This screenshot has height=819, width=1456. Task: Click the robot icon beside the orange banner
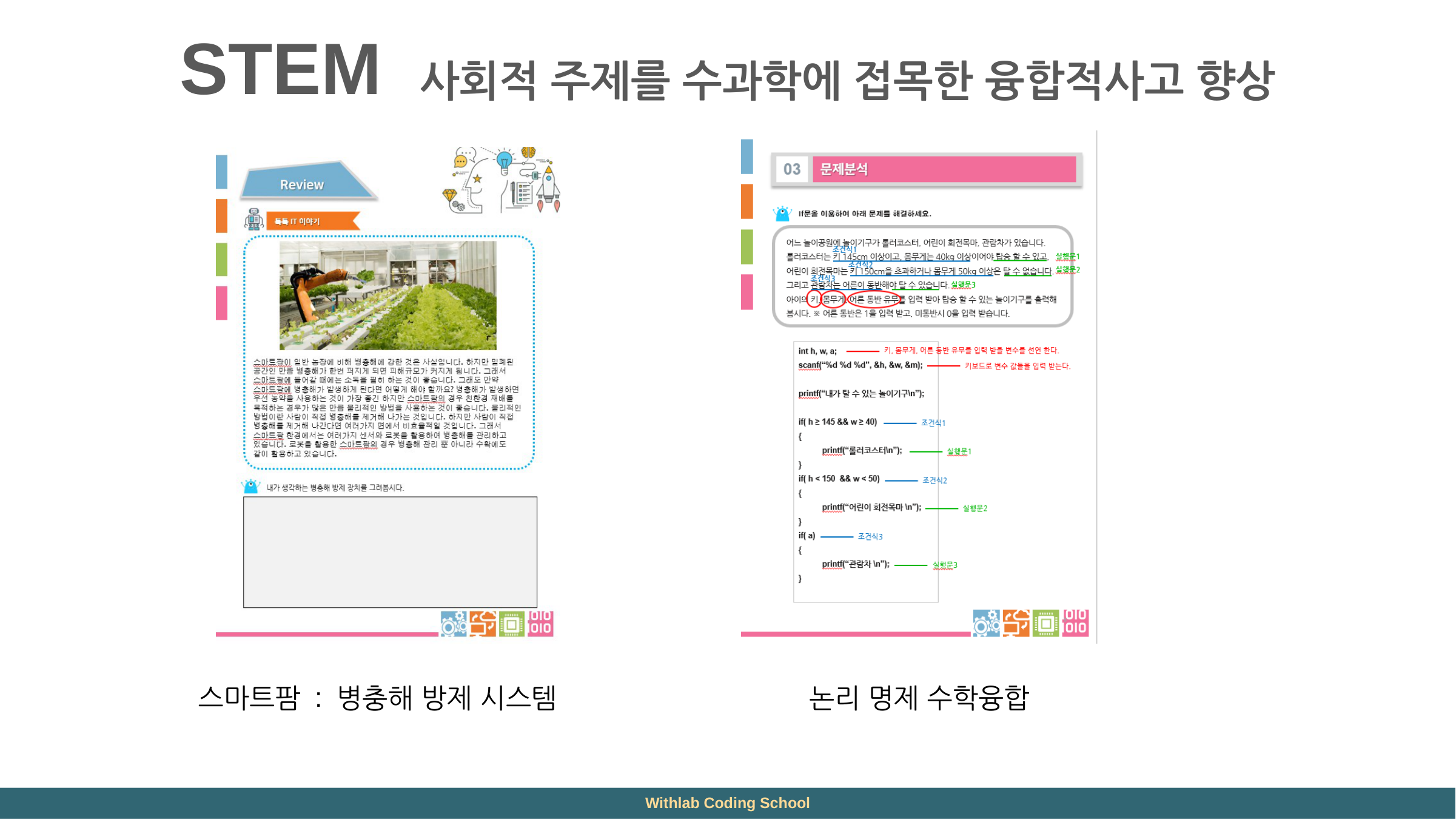click(253, 219)
